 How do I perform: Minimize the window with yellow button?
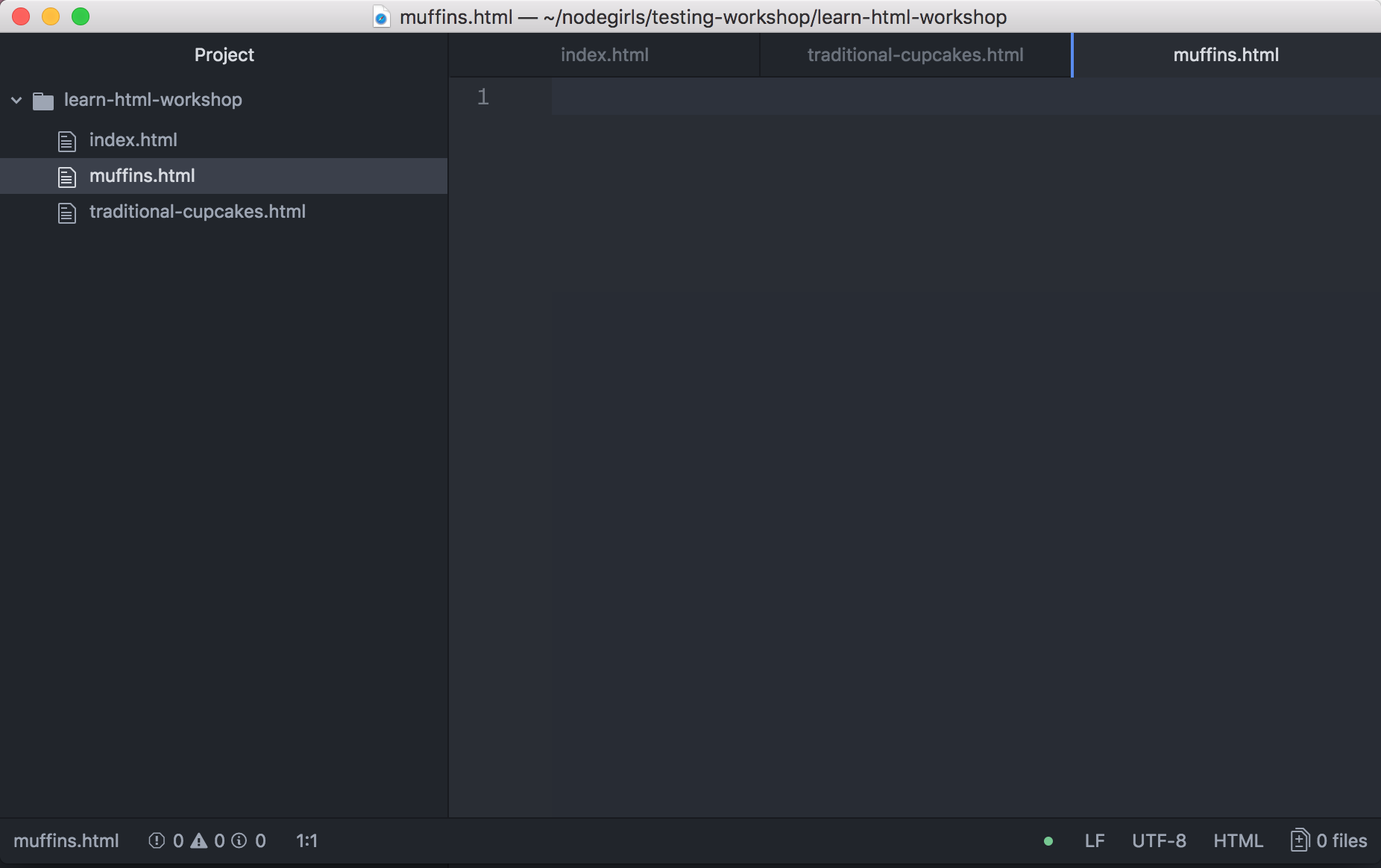51,16
